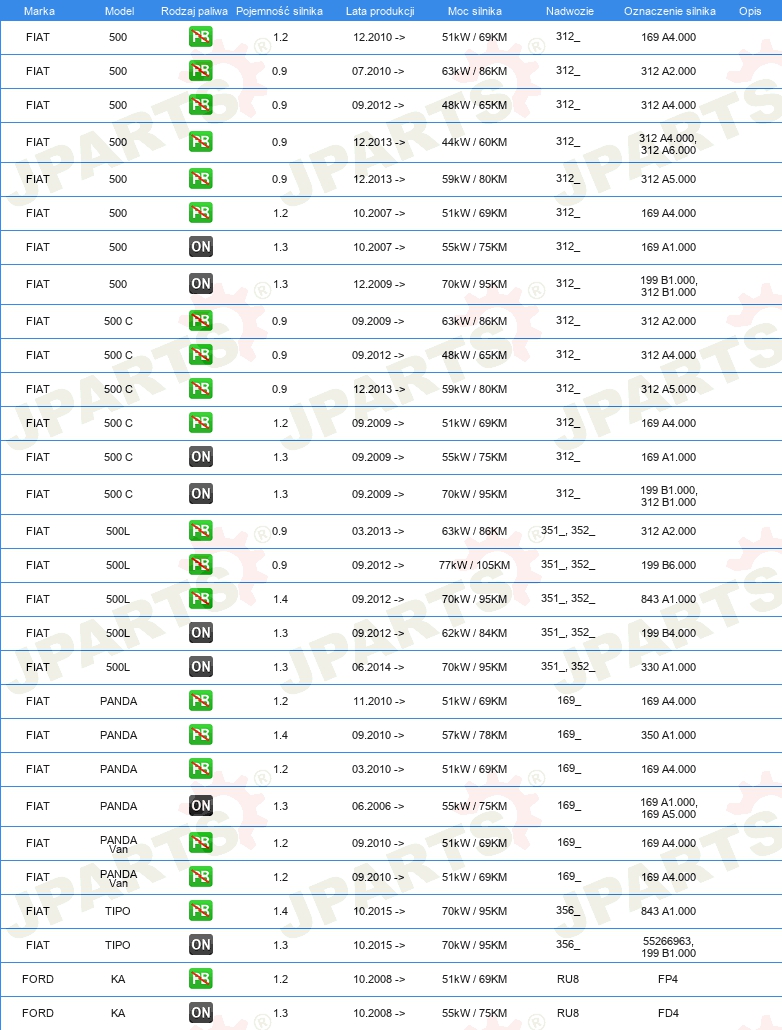782x1030 pixels.
Task: Click body code 356_ in TIPO 1.4 row
Action: [x=568, y=910]
